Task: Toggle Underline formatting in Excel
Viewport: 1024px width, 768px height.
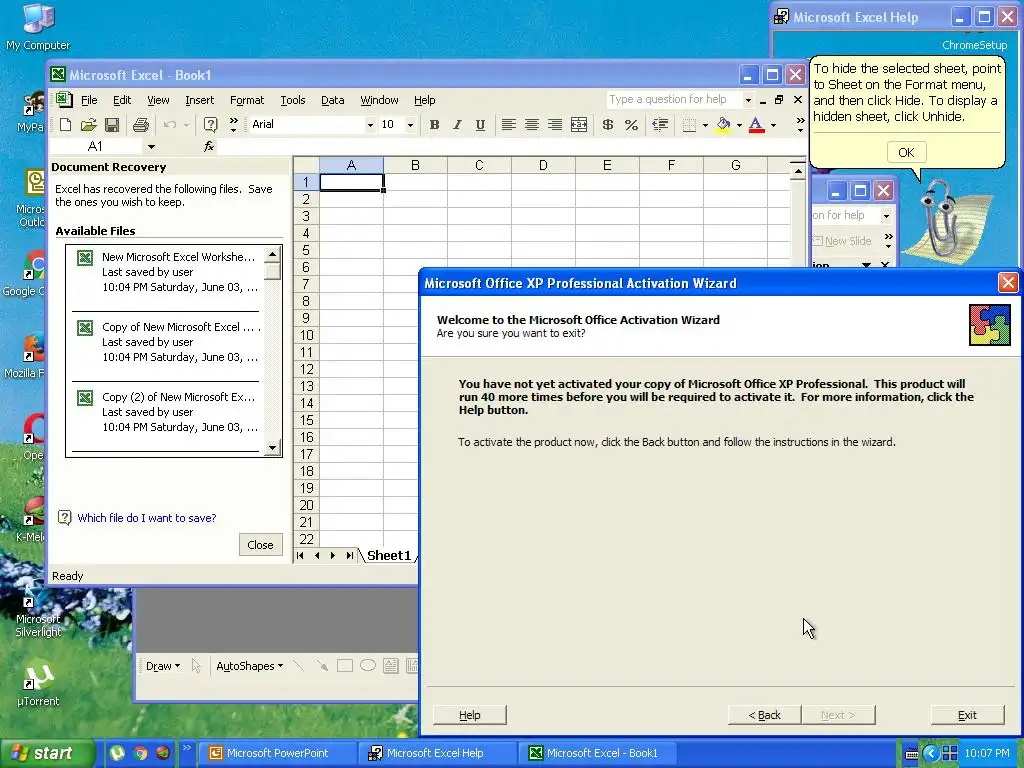Action: tap(480, 125)
